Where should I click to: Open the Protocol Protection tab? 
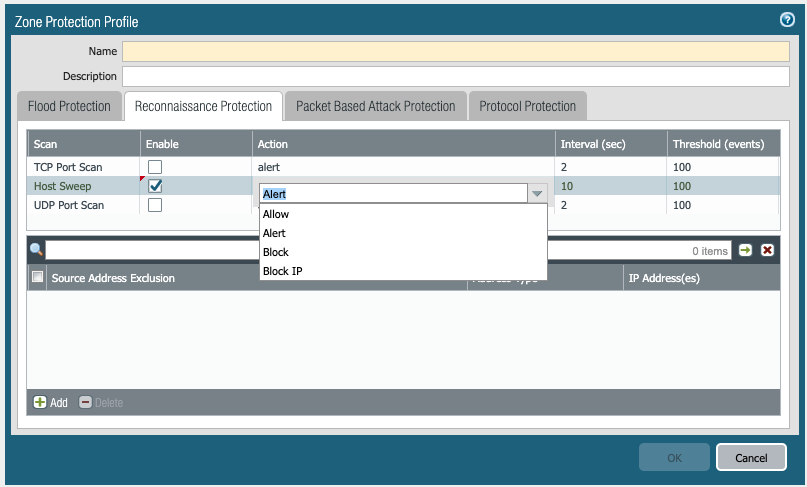point(528,106)
